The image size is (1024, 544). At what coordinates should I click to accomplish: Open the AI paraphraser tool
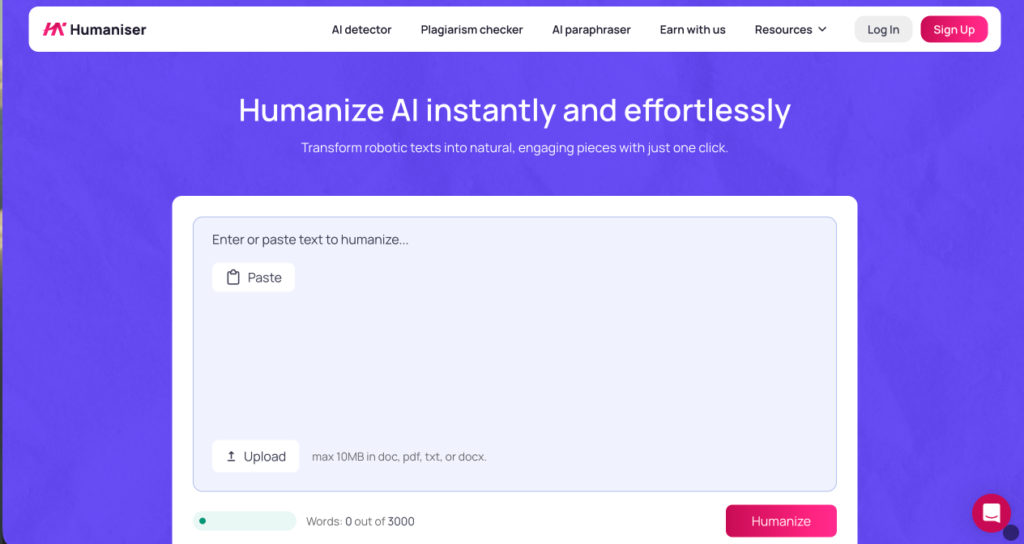[591, 30]
